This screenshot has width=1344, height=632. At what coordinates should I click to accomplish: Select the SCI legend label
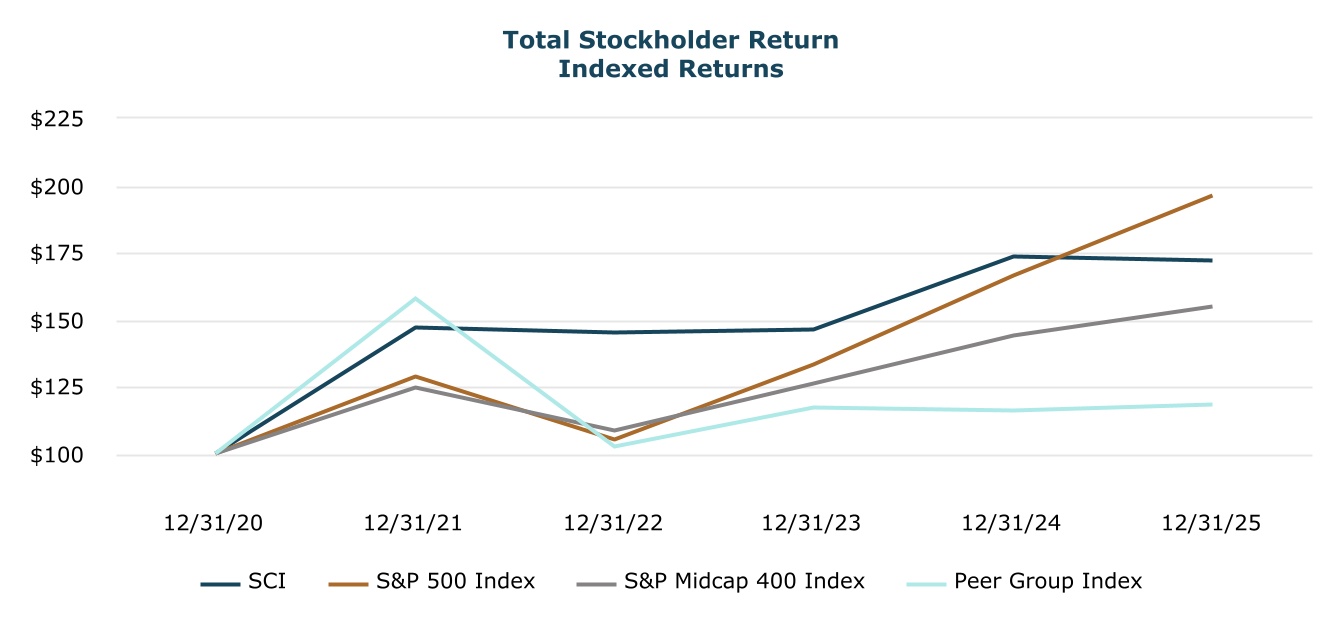[267, 581]
